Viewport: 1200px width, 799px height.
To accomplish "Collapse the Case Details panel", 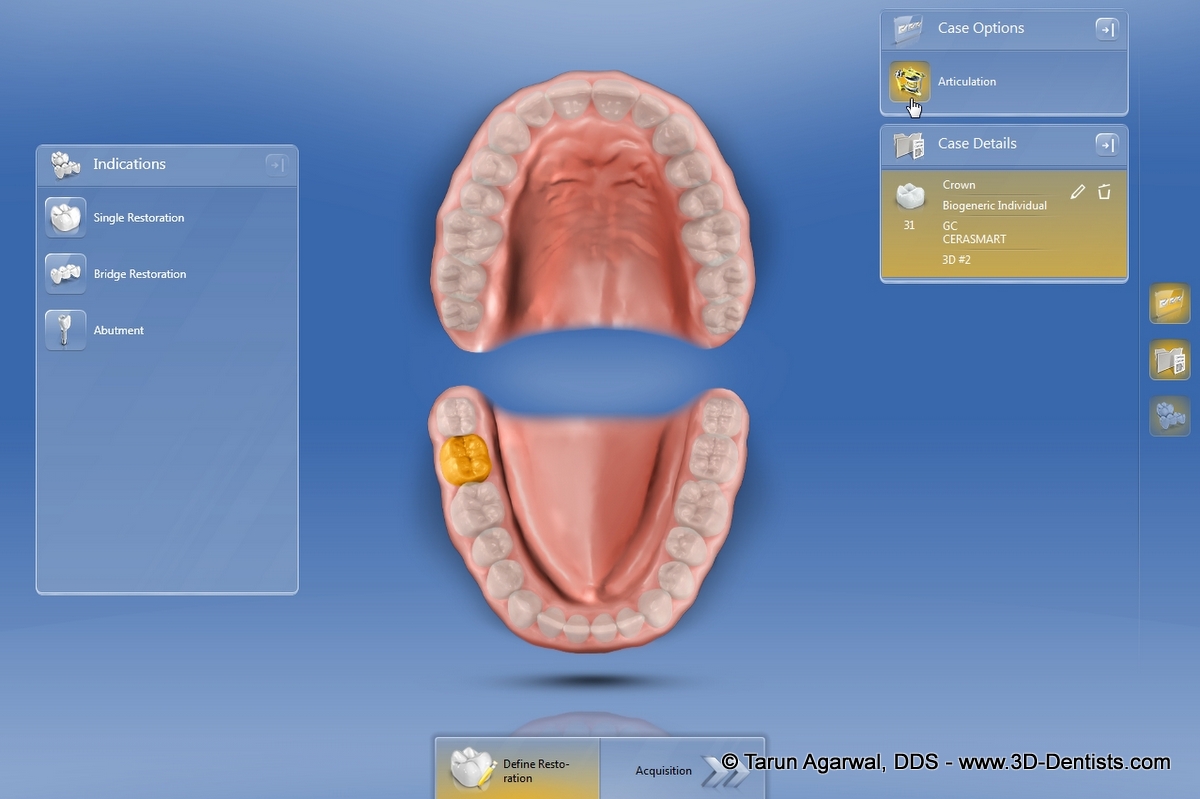I will (x=1106, y=145).
